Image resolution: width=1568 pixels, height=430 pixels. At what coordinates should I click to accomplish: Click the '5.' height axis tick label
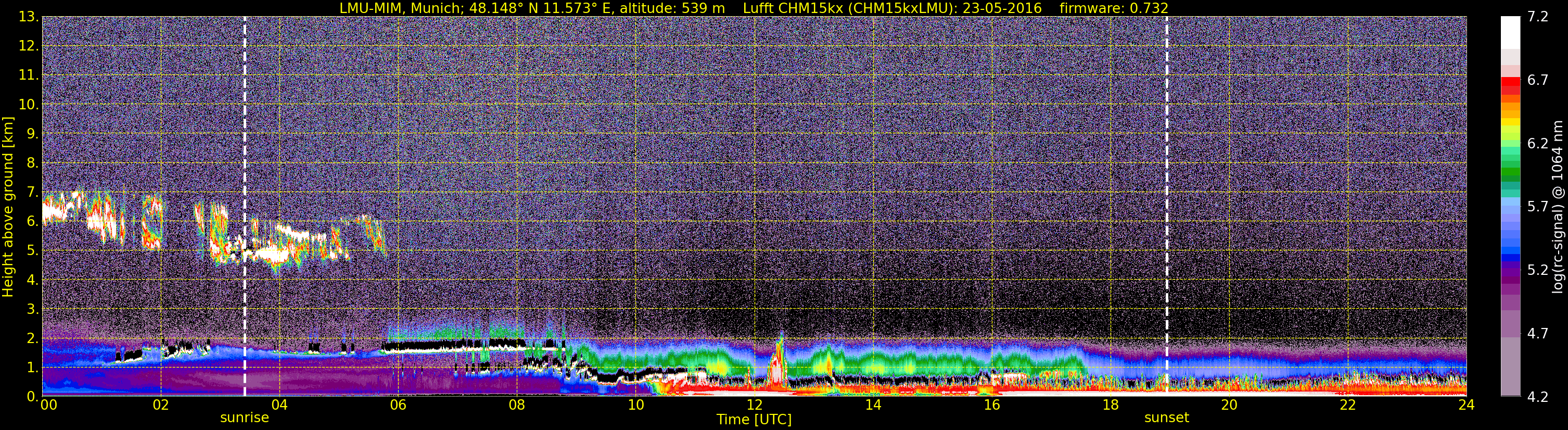(32, 251)
